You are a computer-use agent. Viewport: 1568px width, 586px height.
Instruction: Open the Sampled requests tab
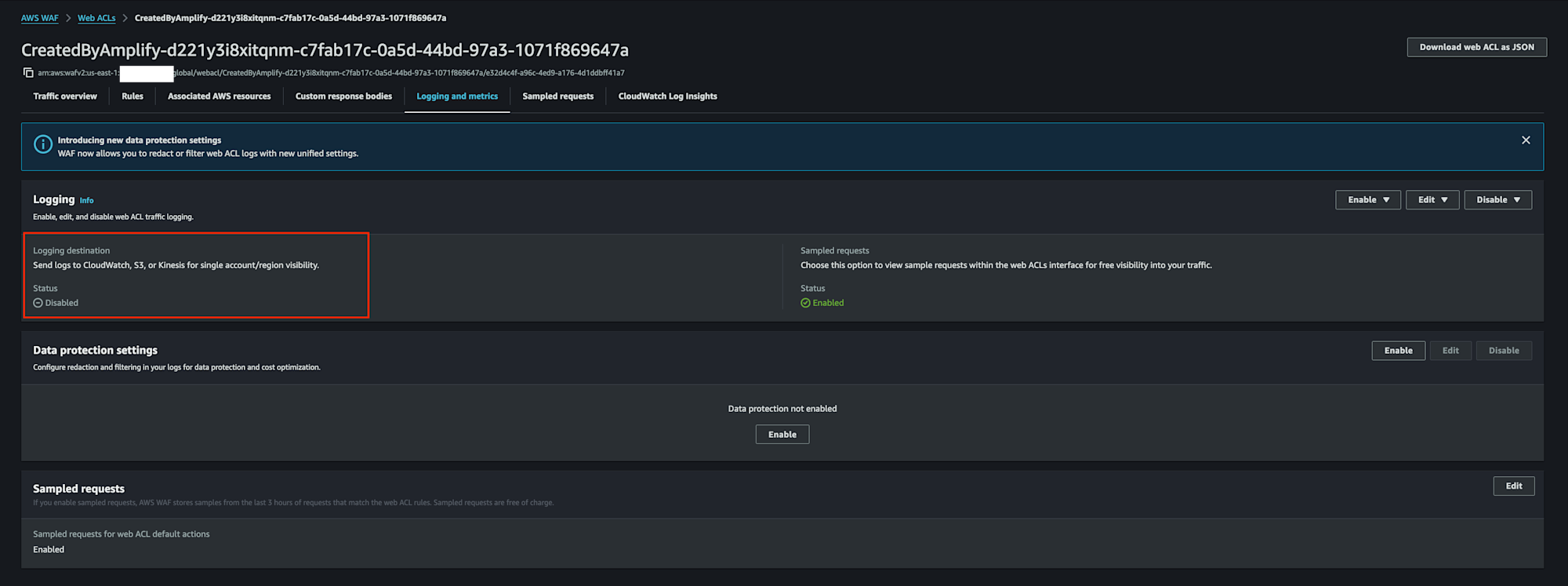557,96
